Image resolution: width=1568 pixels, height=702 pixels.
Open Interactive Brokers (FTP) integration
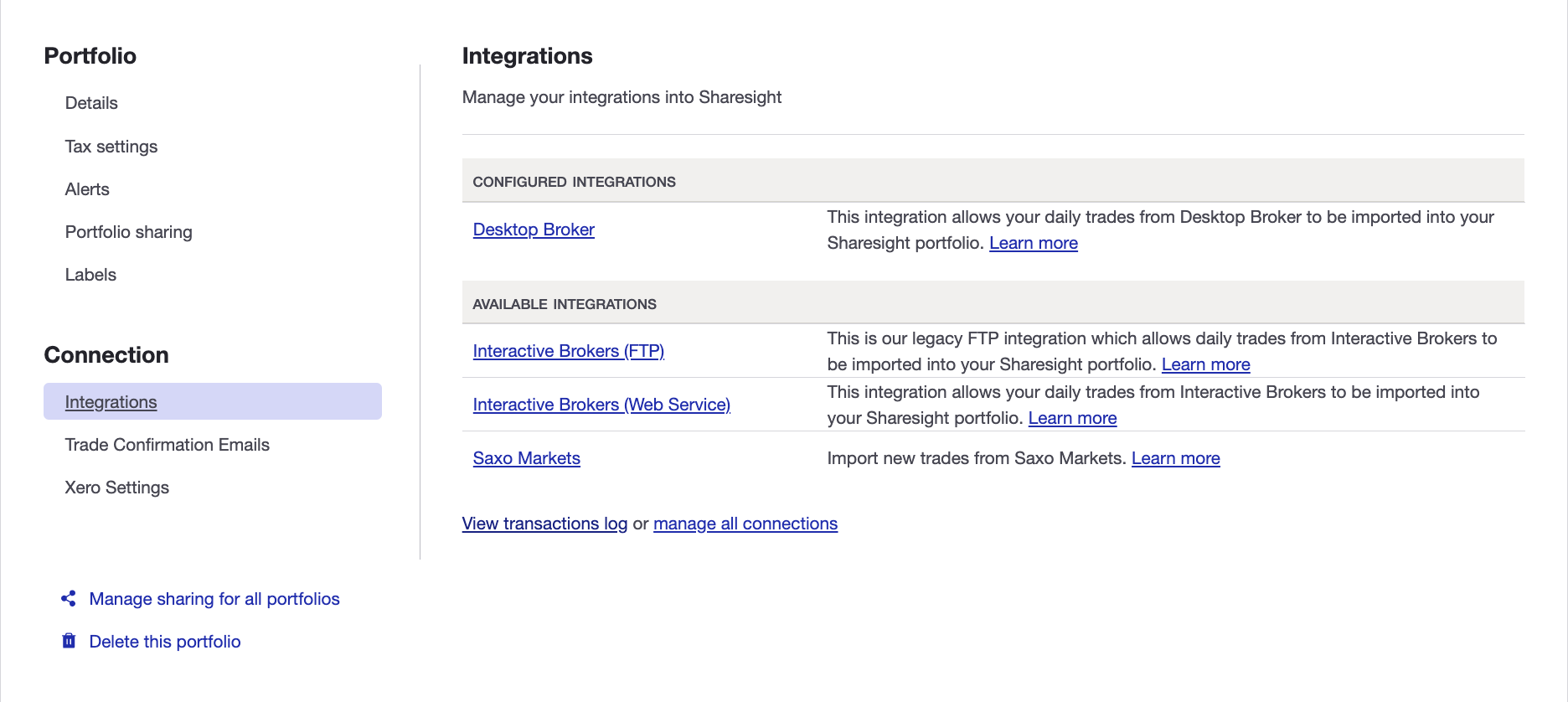568,351
